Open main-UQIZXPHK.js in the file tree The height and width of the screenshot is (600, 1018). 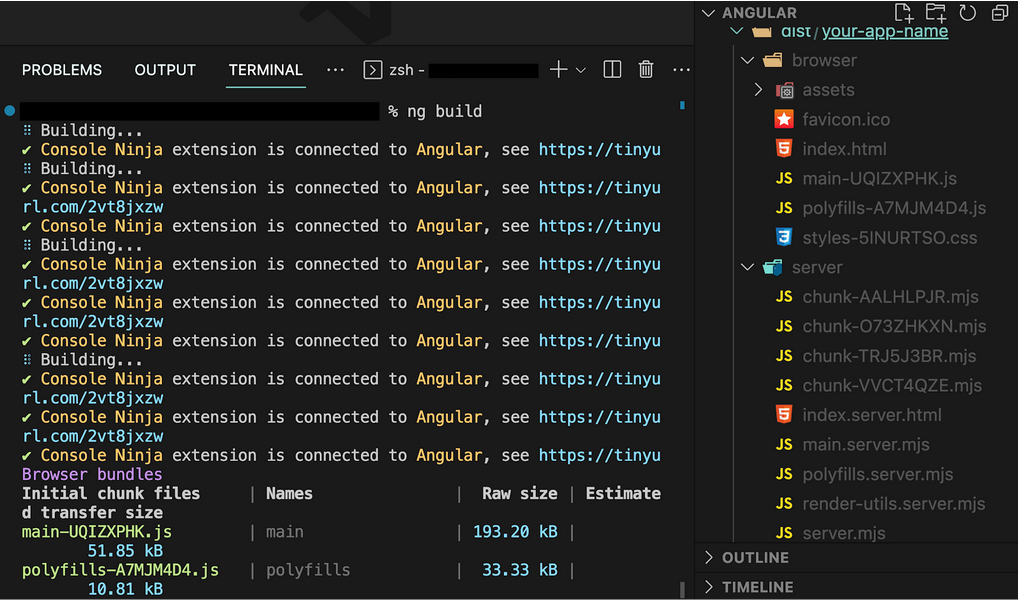[880, 179]
